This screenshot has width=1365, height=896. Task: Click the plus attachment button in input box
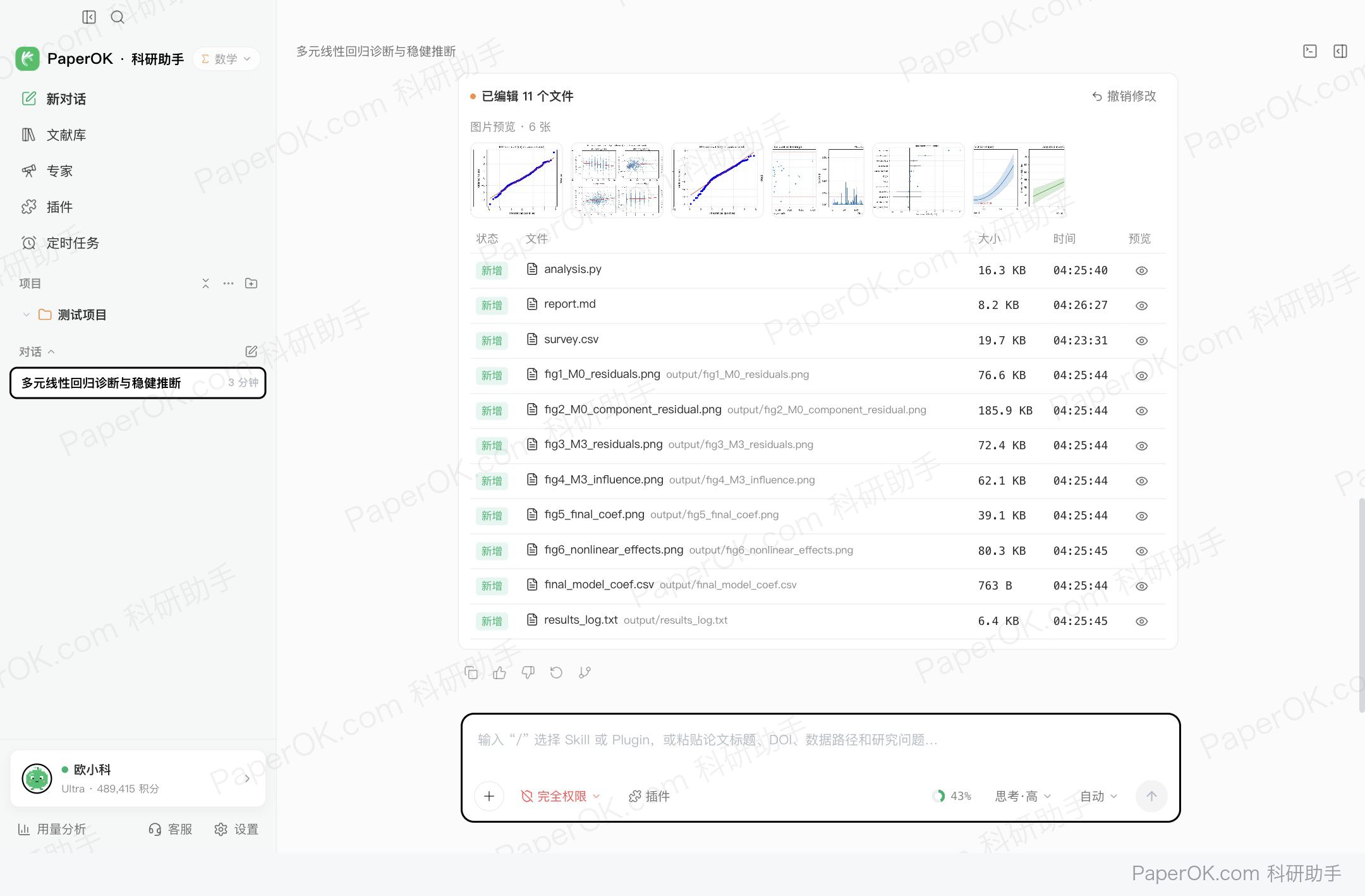tap(488, 796)
